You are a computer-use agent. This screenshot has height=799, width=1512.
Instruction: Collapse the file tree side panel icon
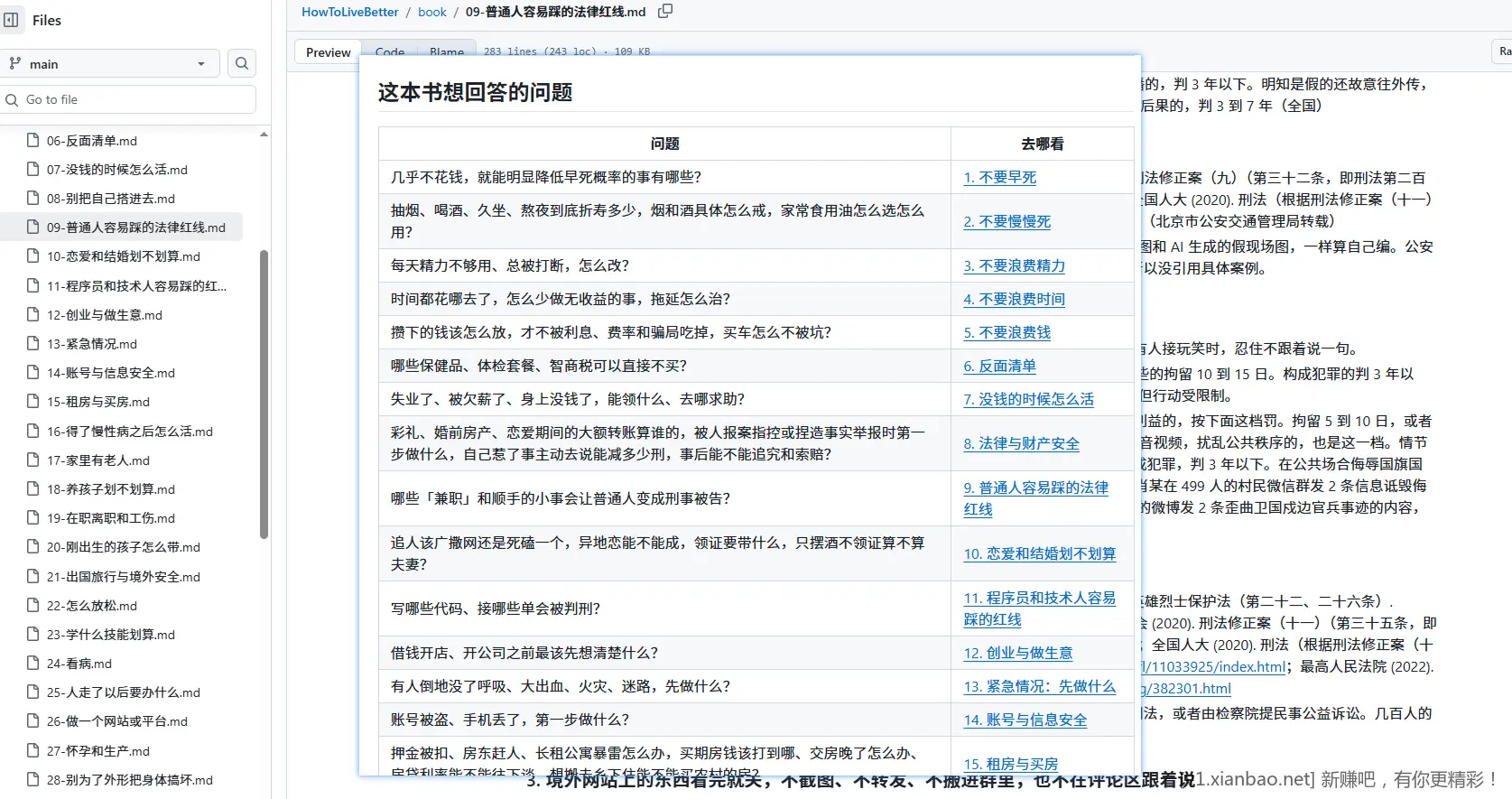pos(11,20)
